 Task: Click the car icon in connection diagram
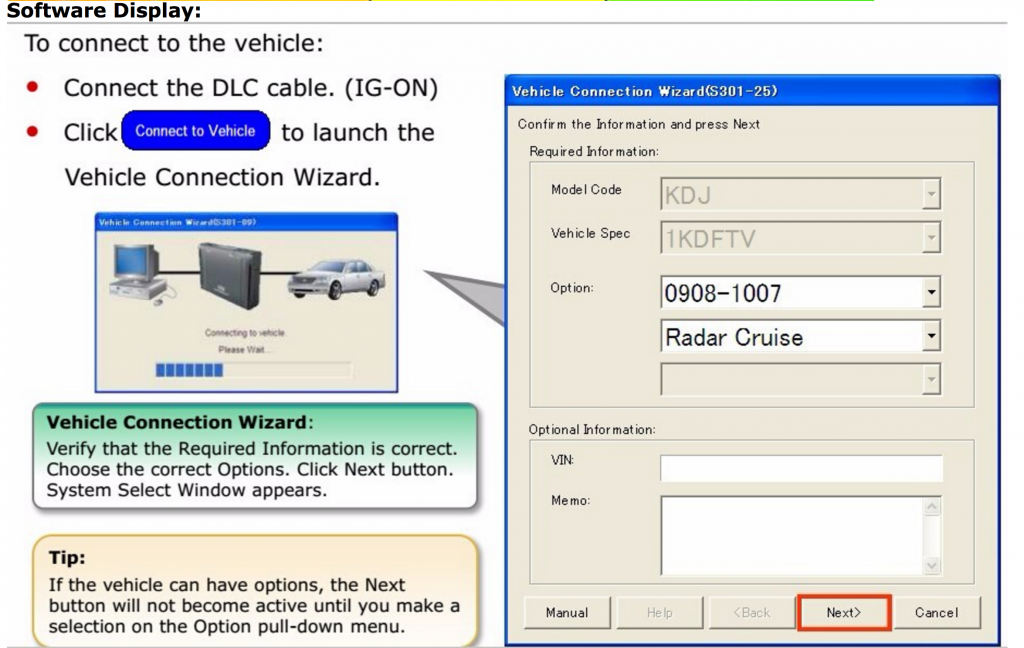pos(334,277)
